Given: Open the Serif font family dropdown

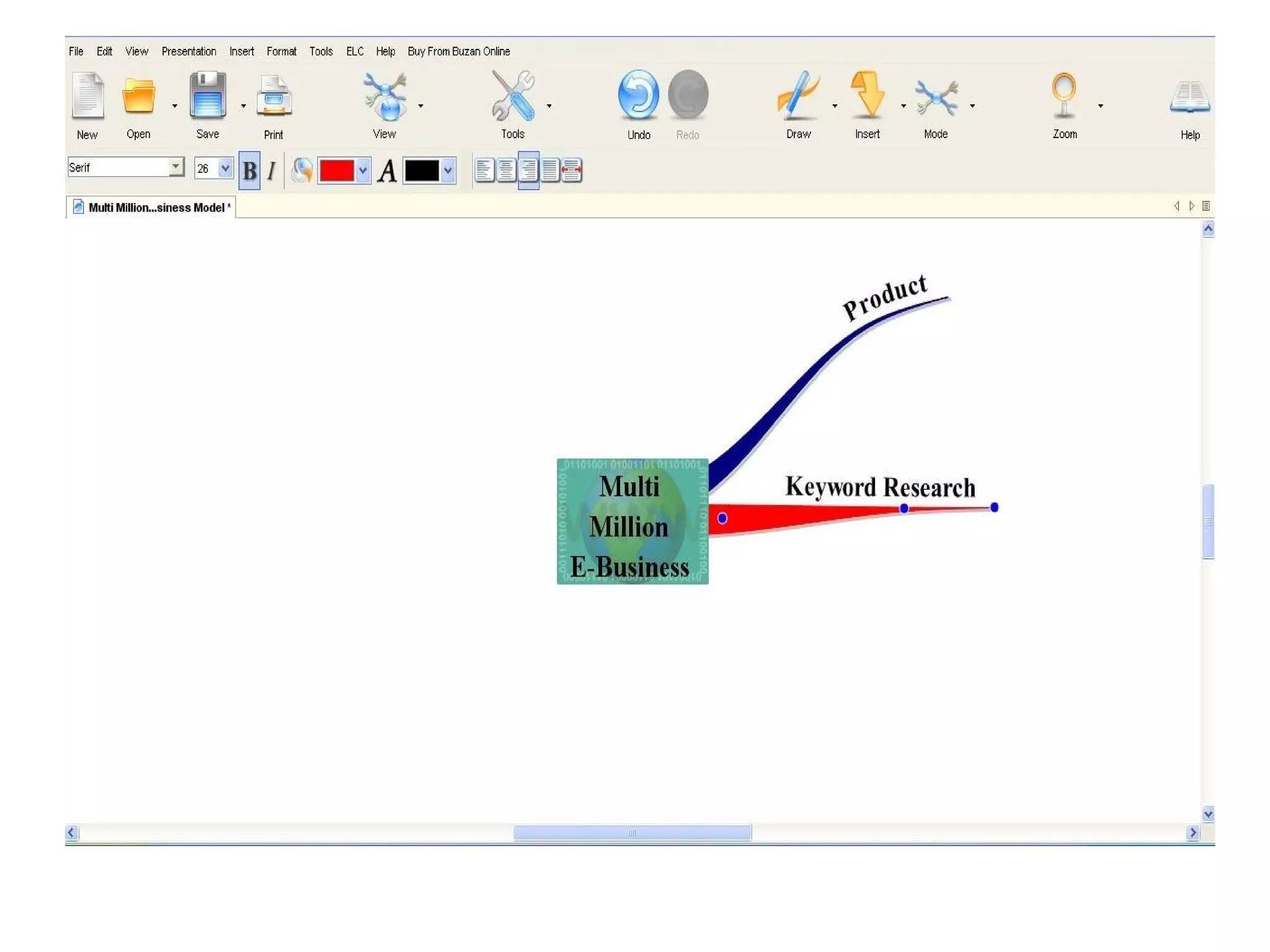Looking at the screenshot, I should (x=176, y=167).
